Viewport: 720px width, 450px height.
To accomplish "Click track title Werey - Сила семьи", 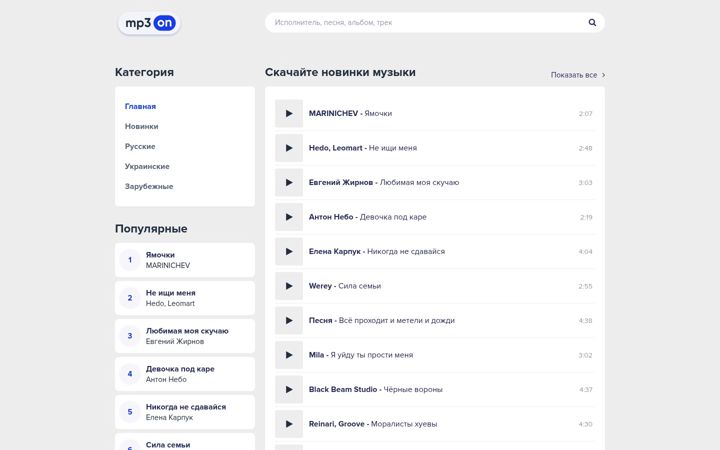I will pyautogui.click(x=345, y=286).
